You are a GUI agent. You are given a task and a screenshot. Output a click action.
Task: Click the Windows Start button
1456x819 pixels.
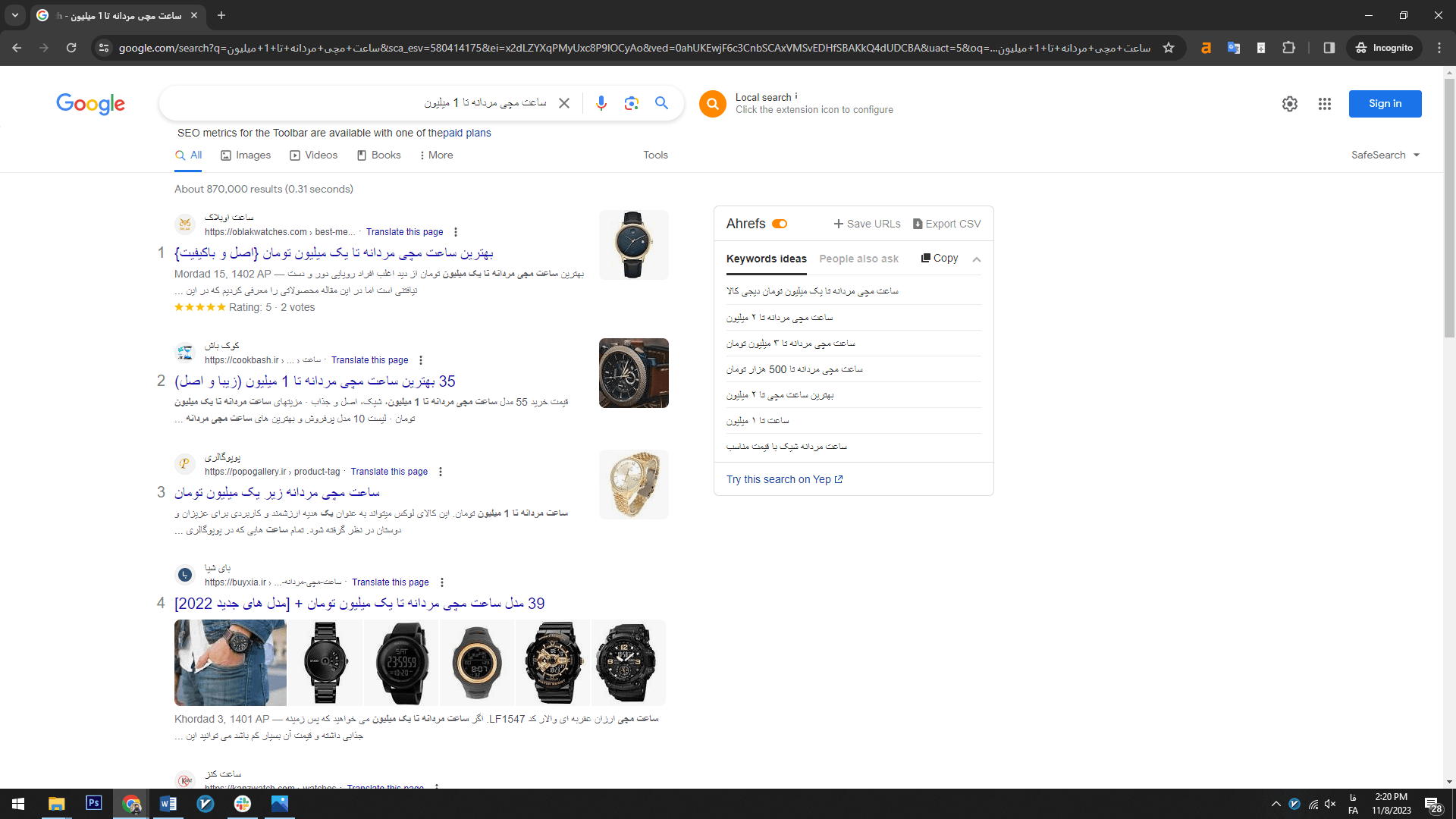click(x=18, y=803)
